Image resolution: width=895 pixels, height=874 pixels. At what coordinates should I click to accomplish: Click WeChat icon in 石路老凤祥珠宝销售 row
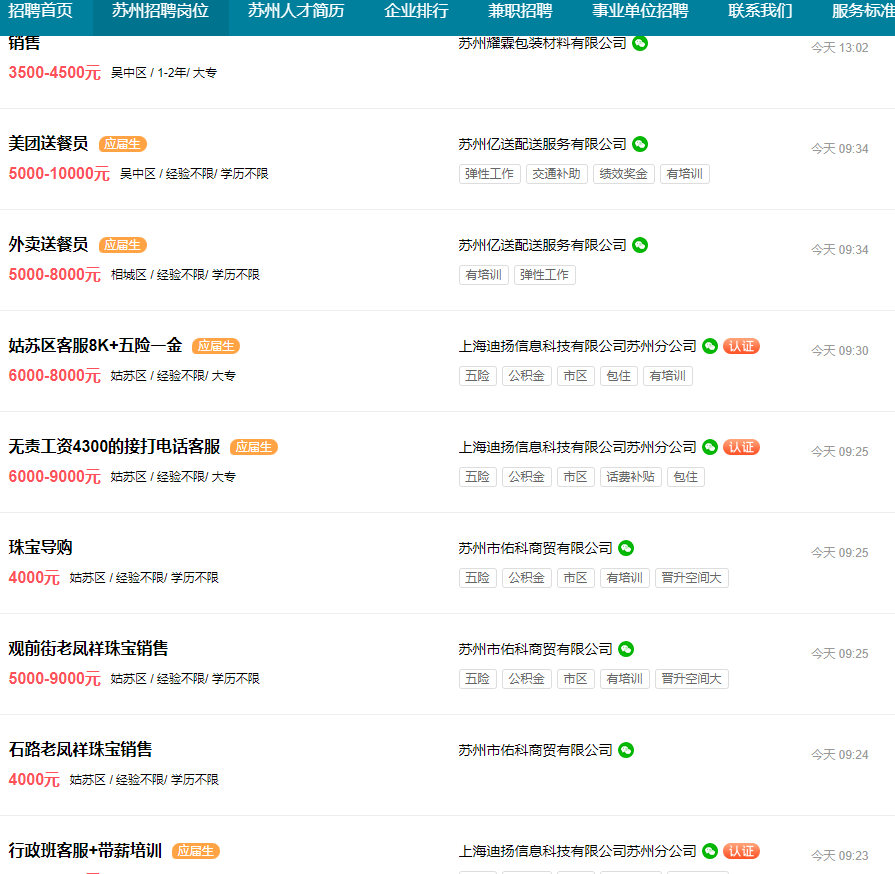tap(626, 750)
